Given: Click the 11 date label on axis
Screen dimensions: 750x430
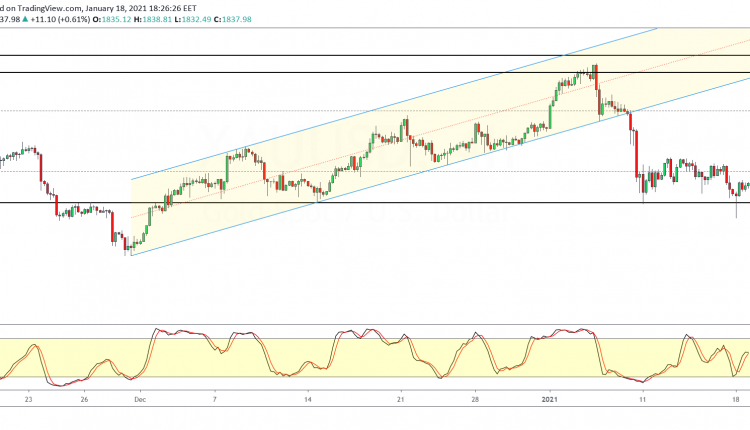Looking at the screenshot, I should pos(643,398).
